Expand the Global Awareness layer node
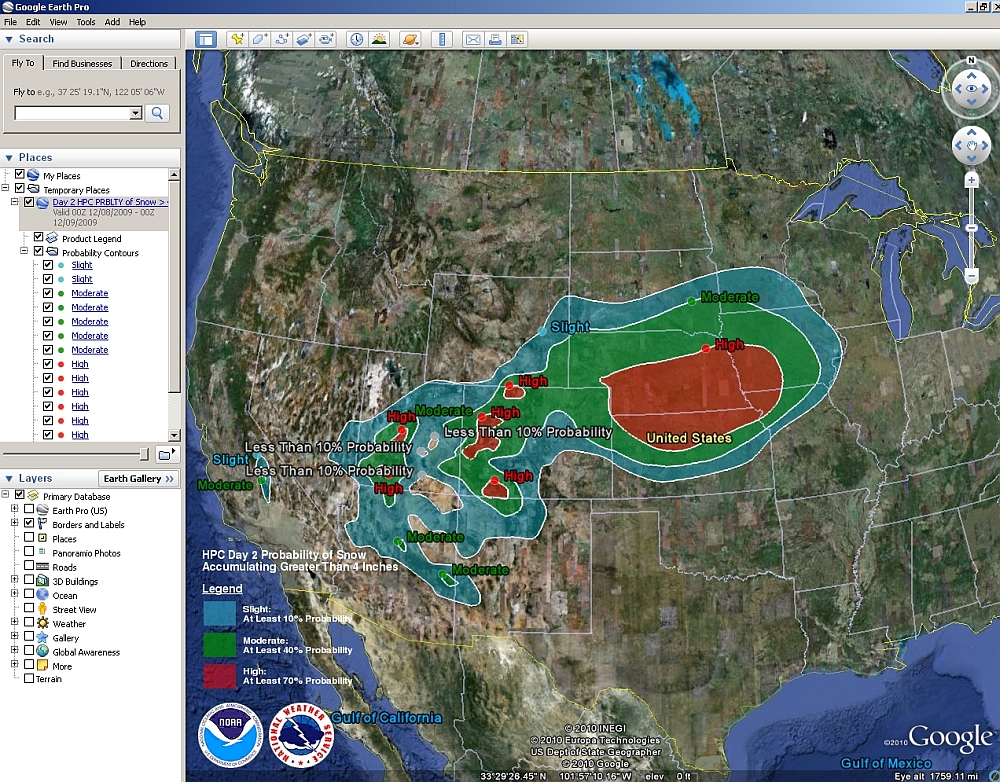The height and width of the screenshot is (782, 1000). click(x=15, y=650)
